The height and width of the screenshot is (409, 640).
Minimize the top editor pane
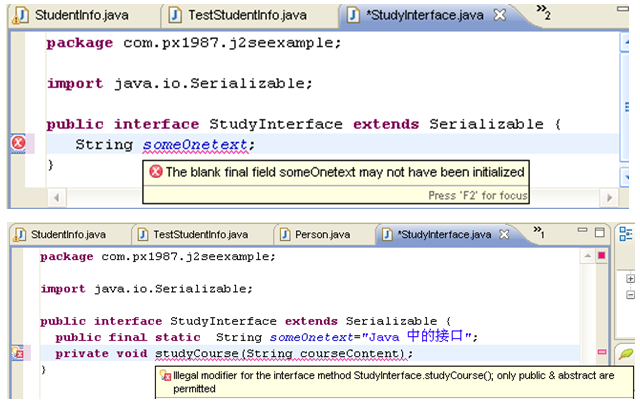pos(622,9)
